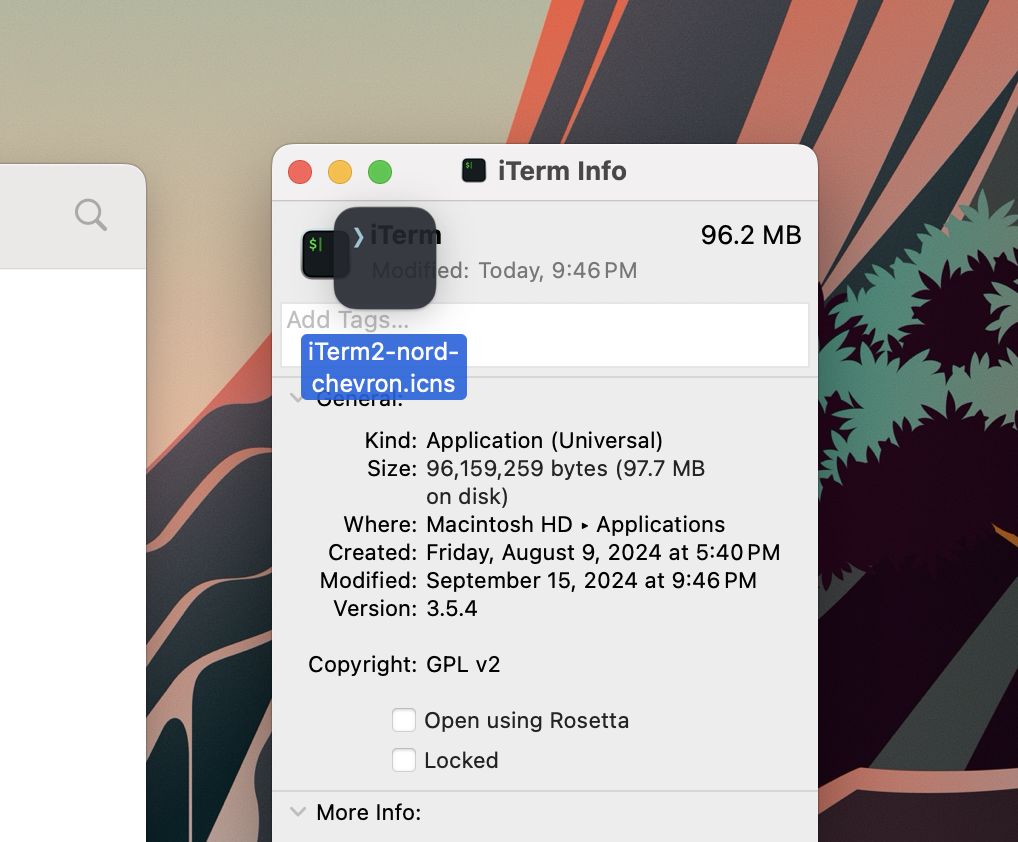Click 'Modified: Today, 9:46 PM' header text
1018x842 pixels.
click(504, 270)
